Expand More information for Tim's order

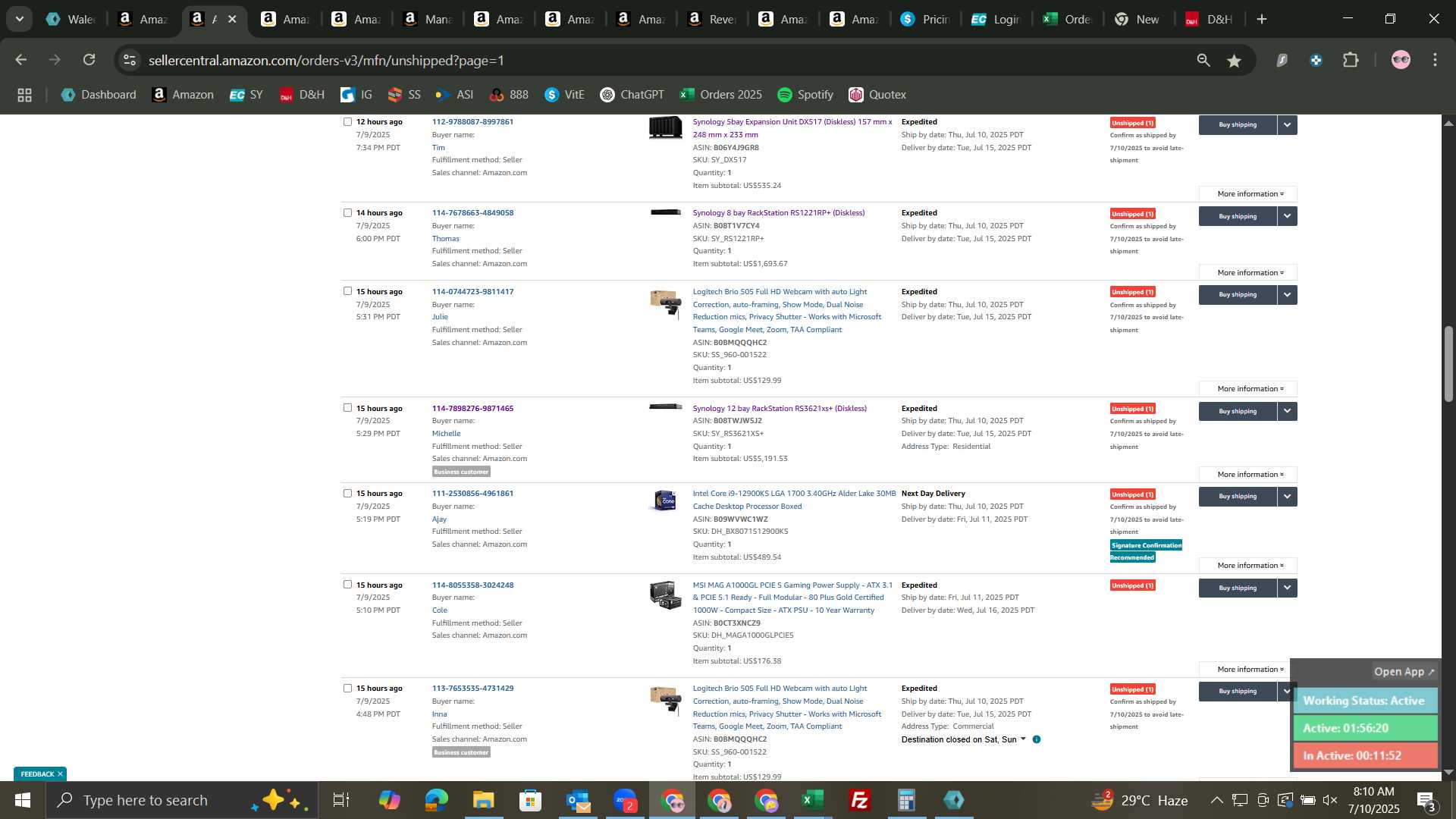coord(1248,194)
